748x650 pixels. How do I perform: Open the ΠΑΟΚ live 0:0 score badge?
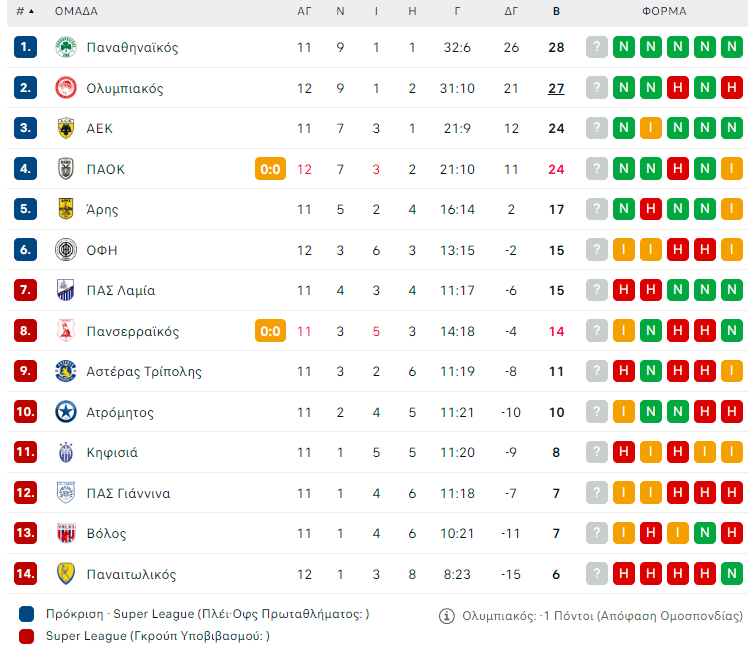[x=270, y=169]
